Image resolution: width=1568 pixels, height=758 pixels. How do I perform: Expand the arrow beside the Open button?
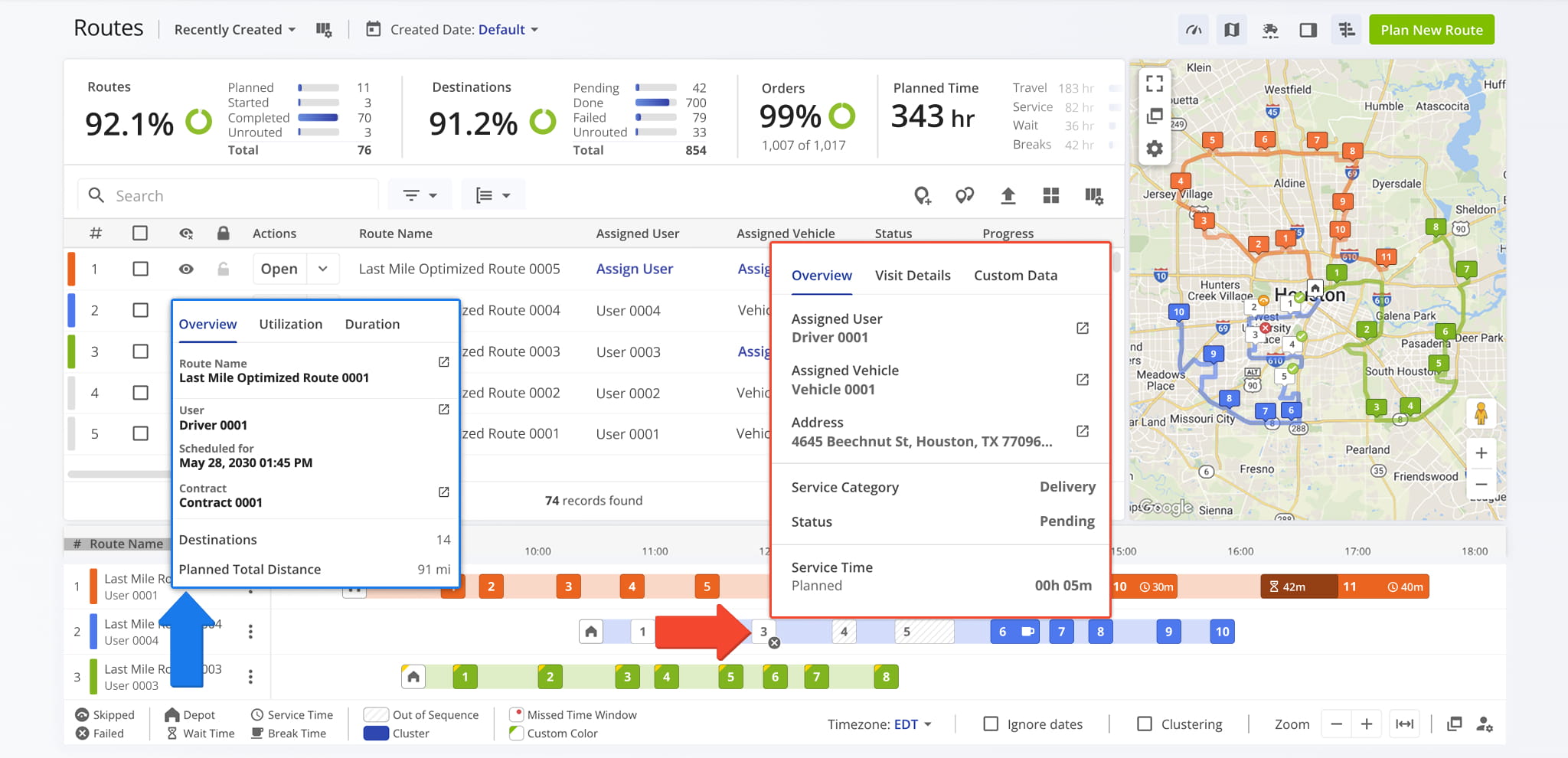[x=323, y=269]
